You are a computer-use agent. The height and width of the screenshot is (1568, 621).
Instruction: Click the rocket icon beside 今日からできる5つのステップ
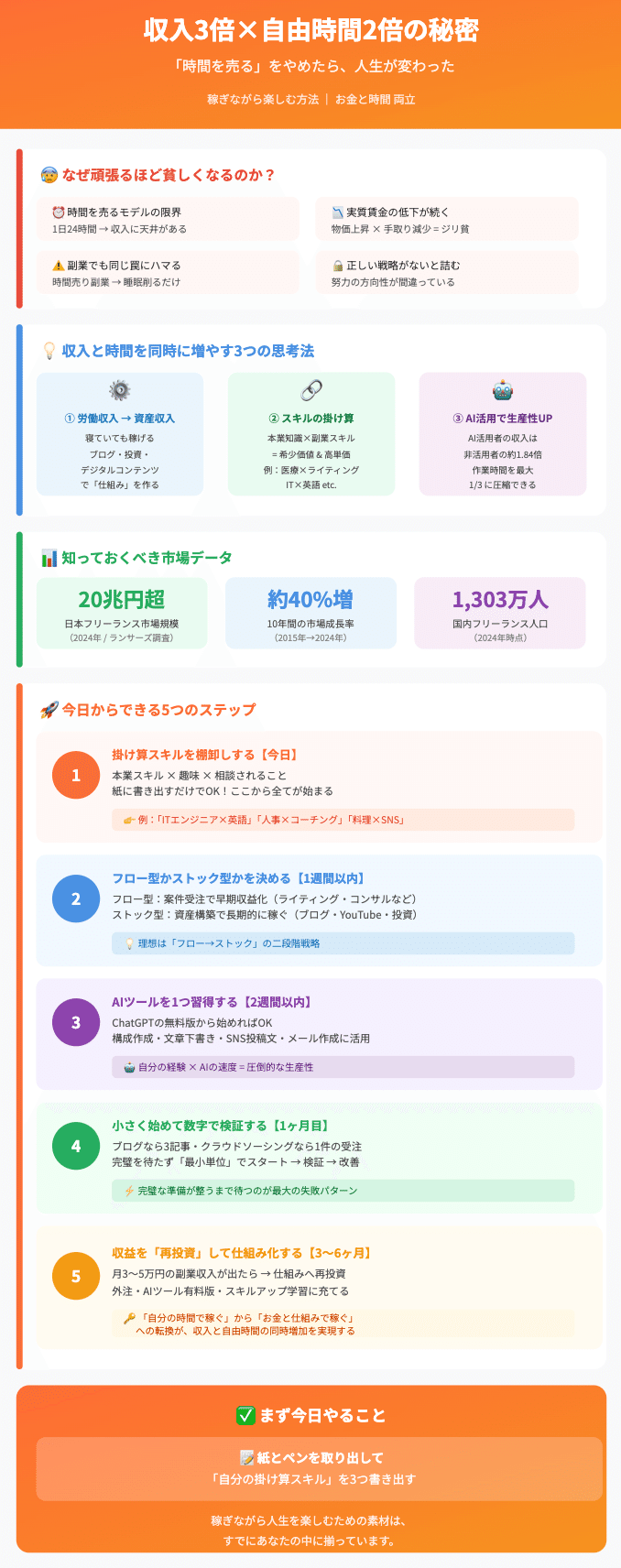click(49, 710)
